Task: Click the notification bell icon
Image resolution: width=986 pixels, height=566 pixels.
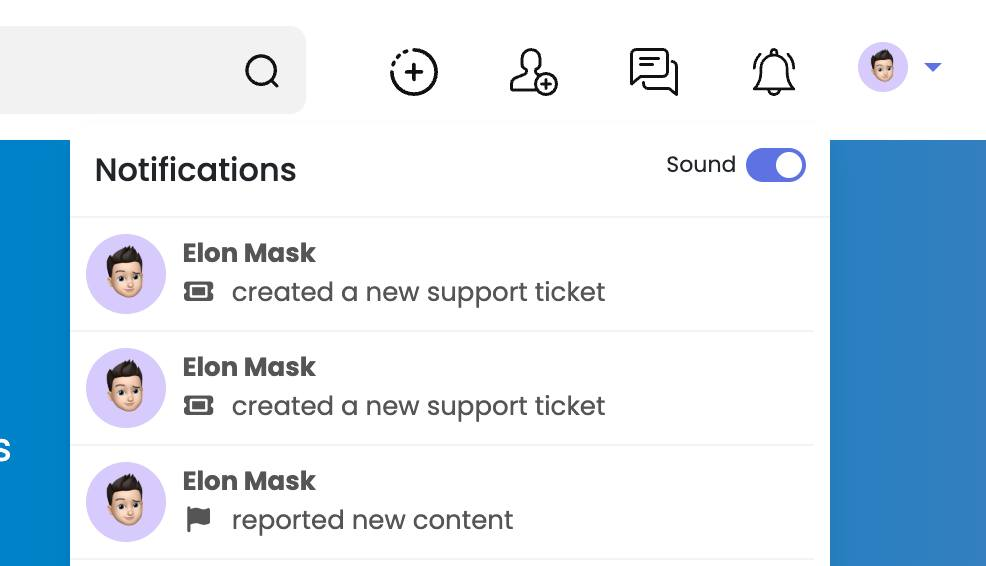Action: [x=773, y=72]
